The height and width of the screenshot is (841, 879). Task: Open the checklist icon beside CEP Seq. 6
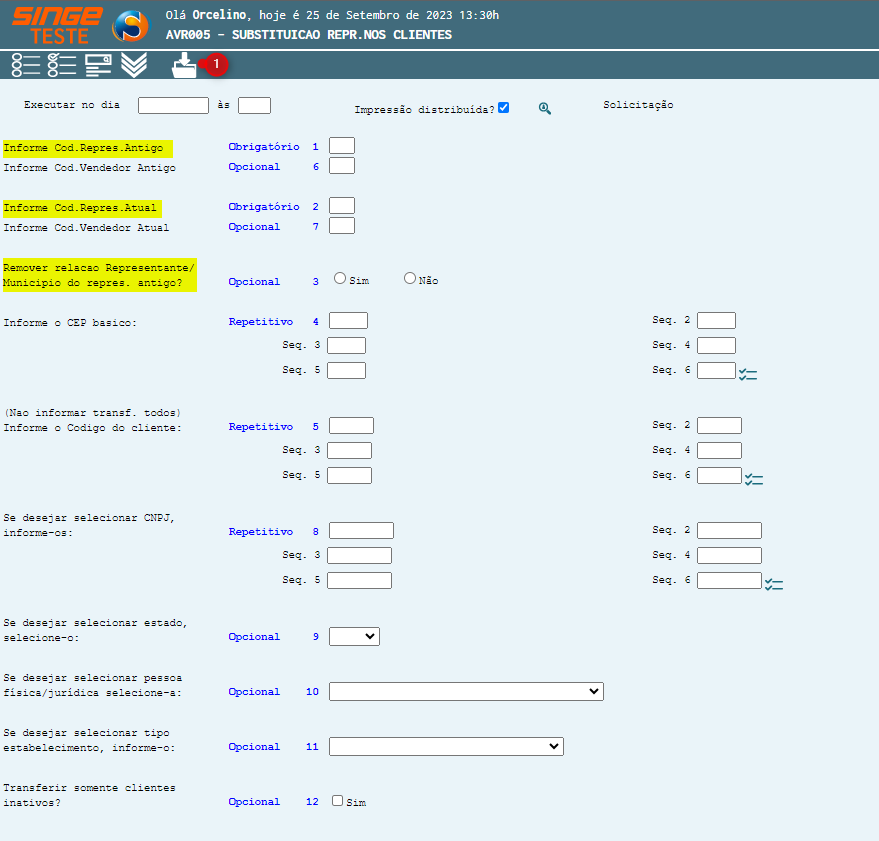pos(748,374)
